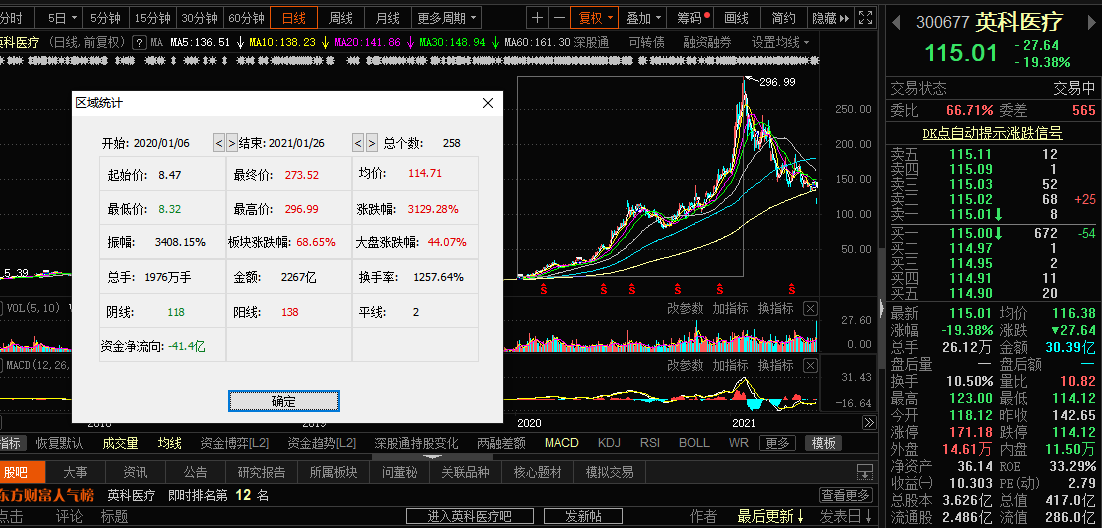
Task: Click the 发新帖 button
Action: click(x=583, y=517)
